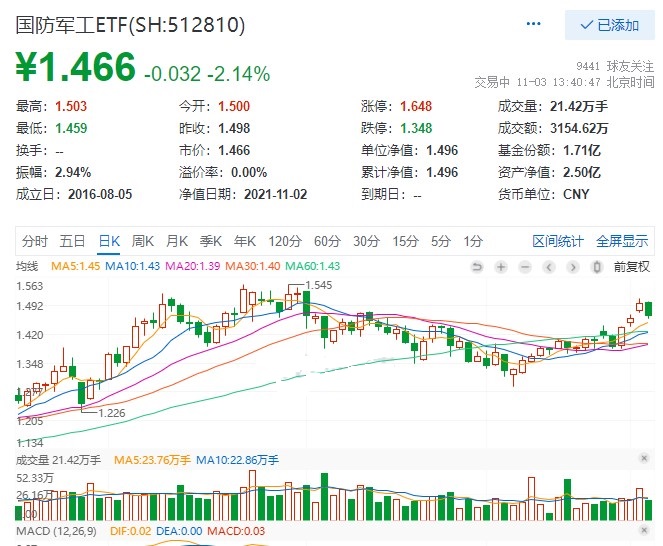Switch to the 分时 chart tab
The image size is (663, 546).
(x=35, y=241)
